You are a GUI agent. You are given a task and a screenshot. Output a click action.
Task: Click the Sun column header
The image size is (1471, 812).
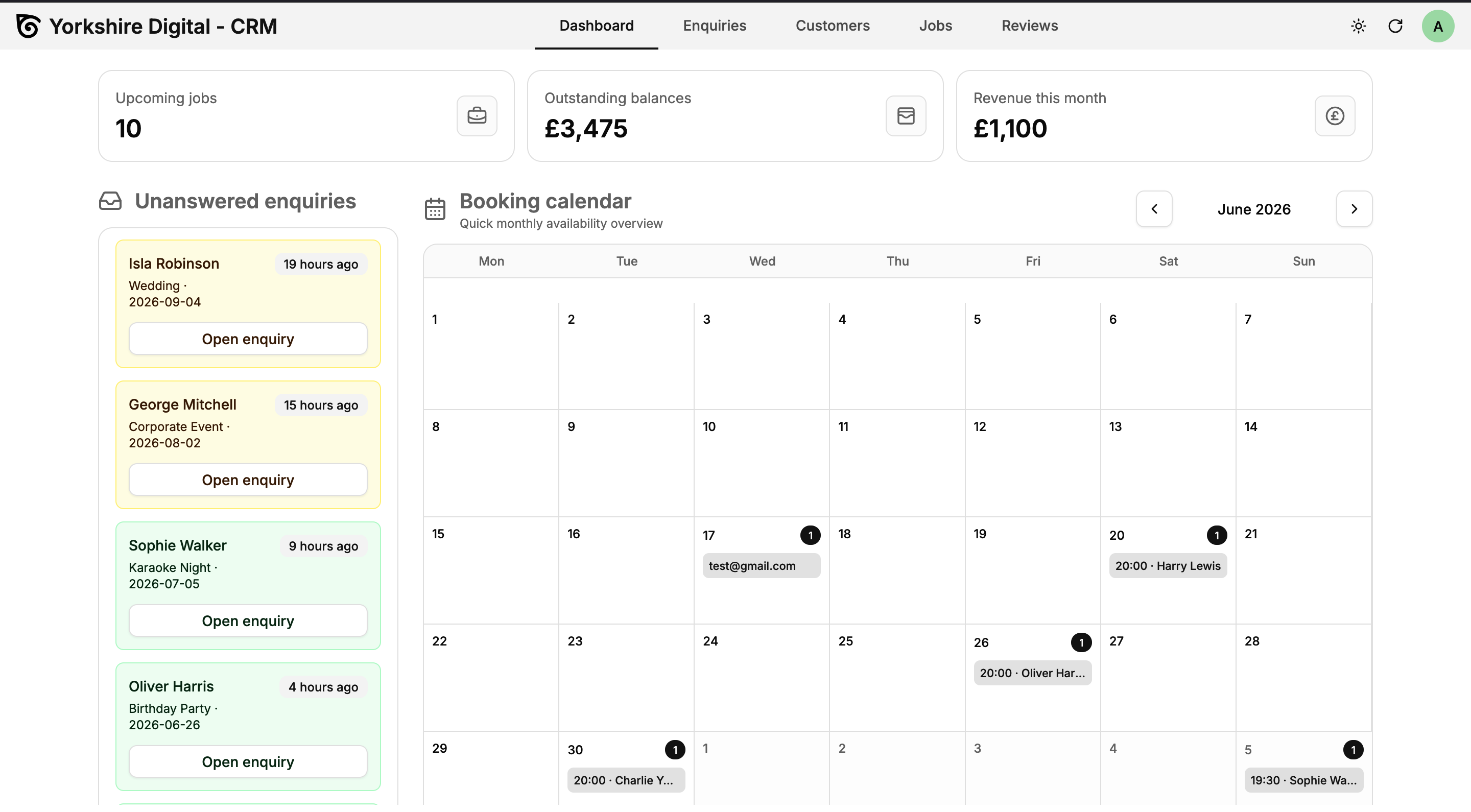[1303, 261]
